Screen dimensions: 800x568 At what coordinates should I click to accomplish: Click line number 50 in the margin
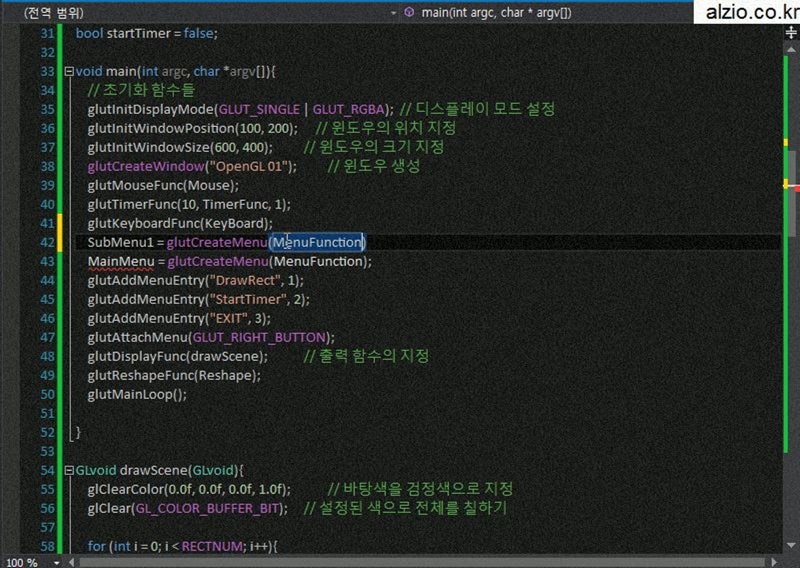point(47,394)
